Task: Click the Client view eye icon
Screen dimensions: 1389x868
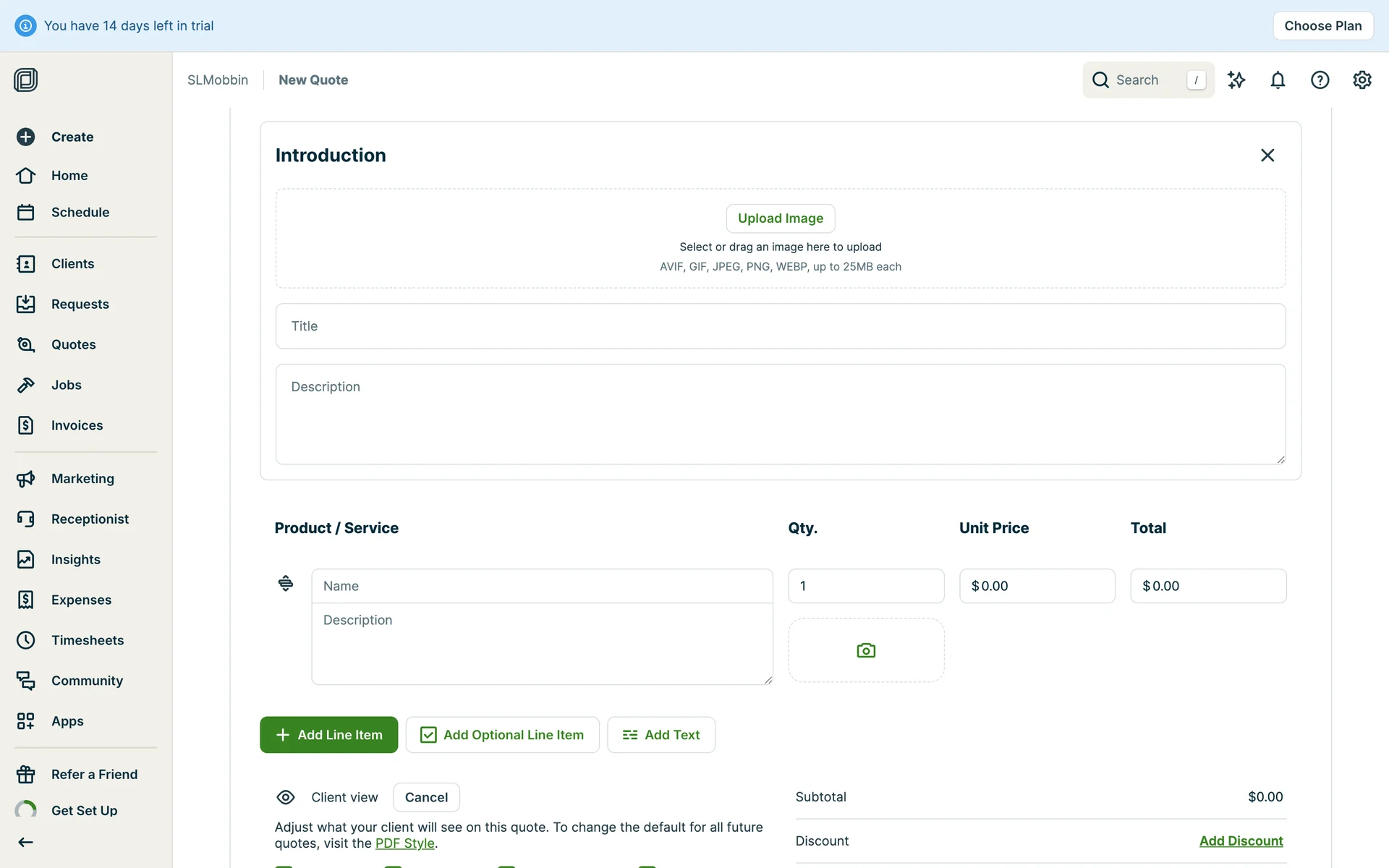Action: click(286, 797)
